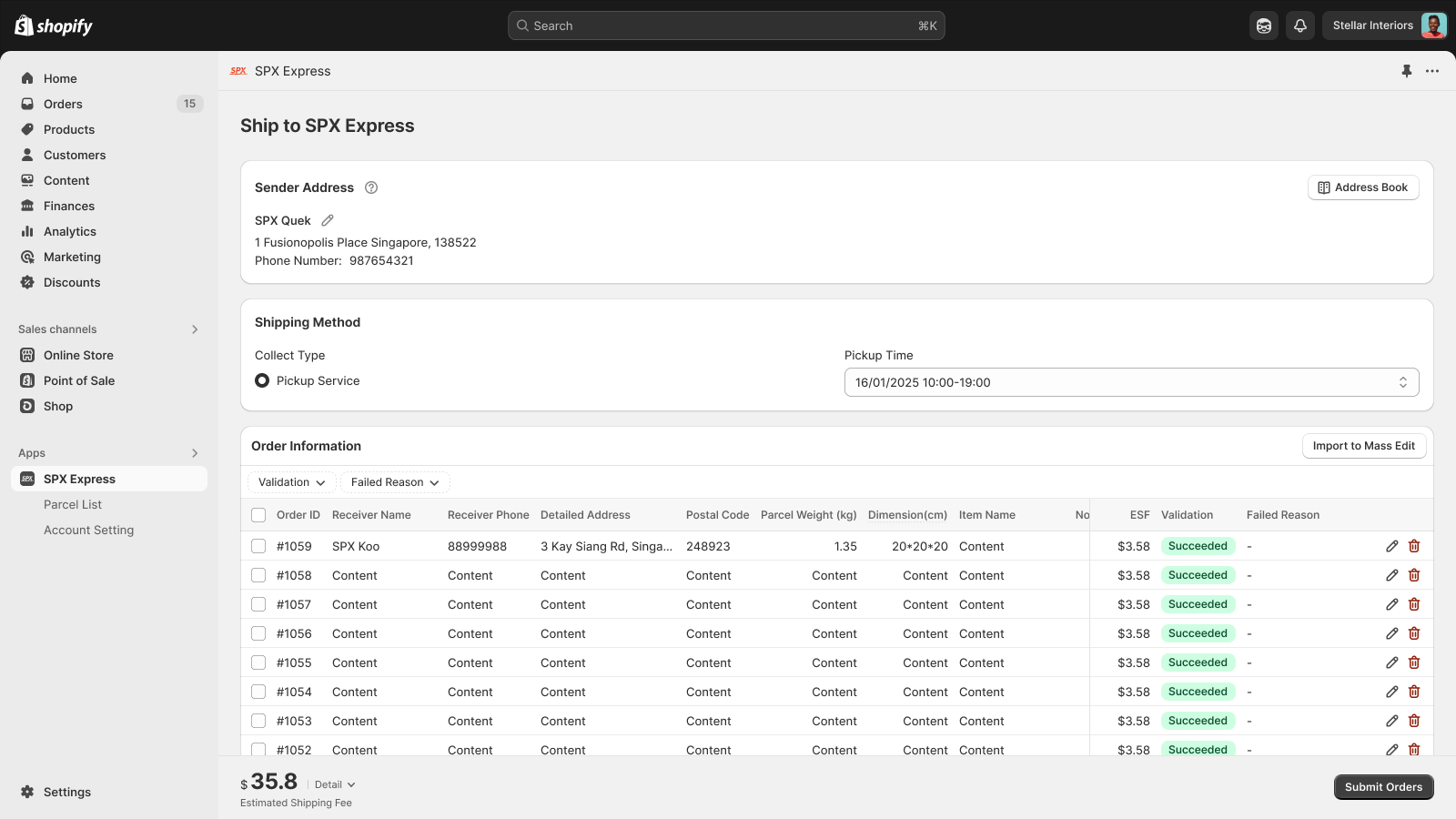Delete order #1058 using the trash icon
Image resolution: width=1456 pixels, height=819 pixels.
click(1414, 574)
